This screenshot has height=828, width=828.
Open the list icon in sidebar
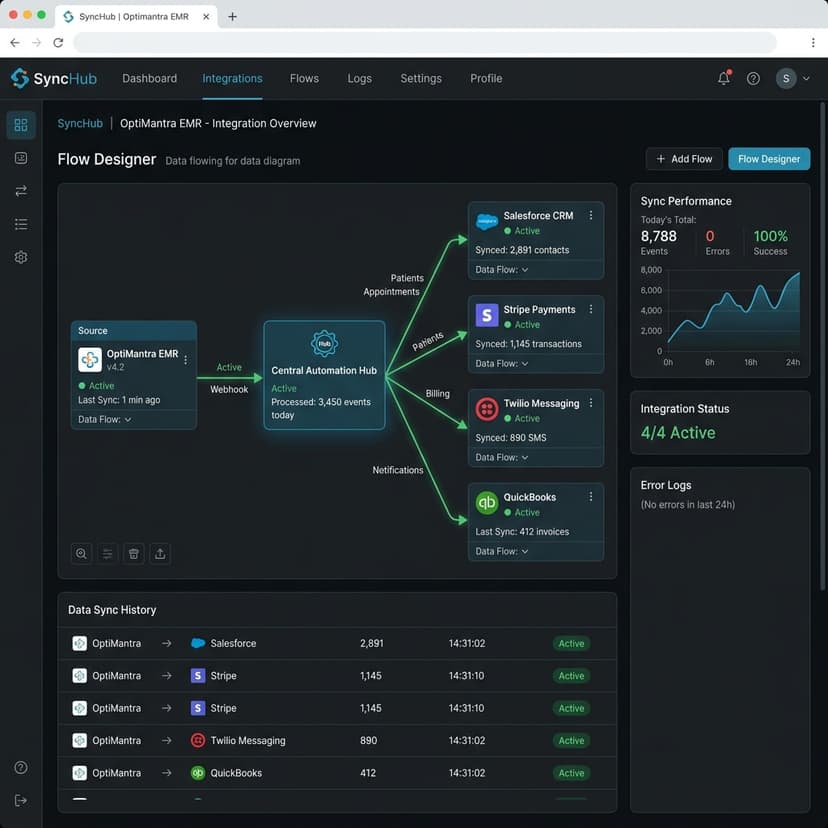coord(21,224)
